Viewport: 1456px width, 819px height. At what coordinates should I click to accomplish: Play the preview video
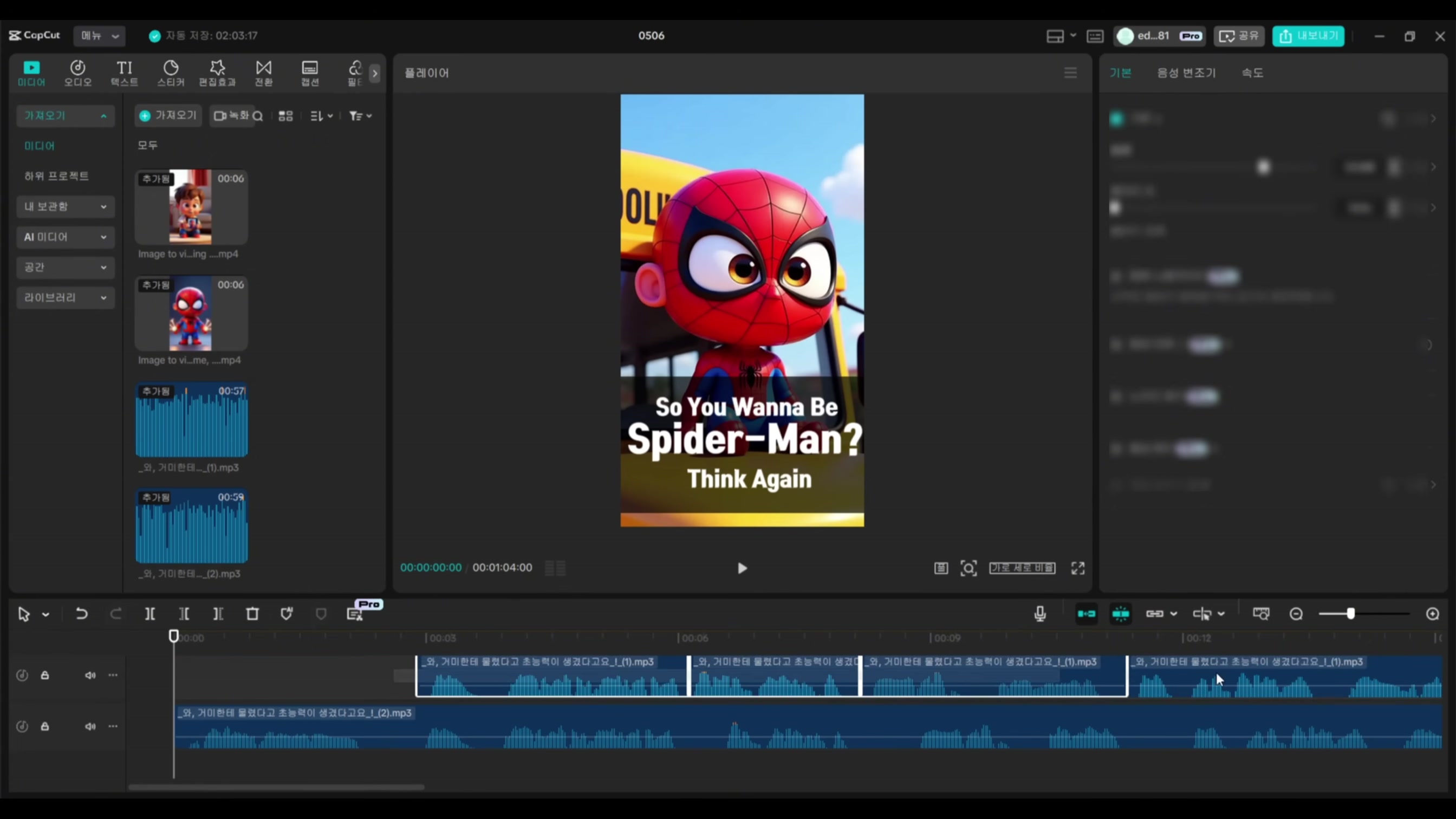tap(742, 568)
